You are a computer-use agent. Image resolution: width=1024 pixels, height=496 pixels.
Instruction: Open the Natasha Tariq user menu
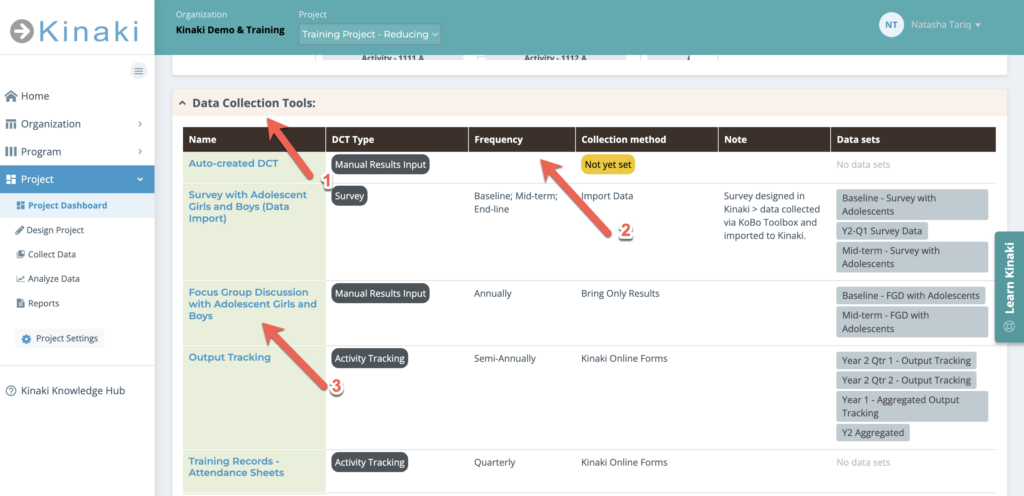946,25
